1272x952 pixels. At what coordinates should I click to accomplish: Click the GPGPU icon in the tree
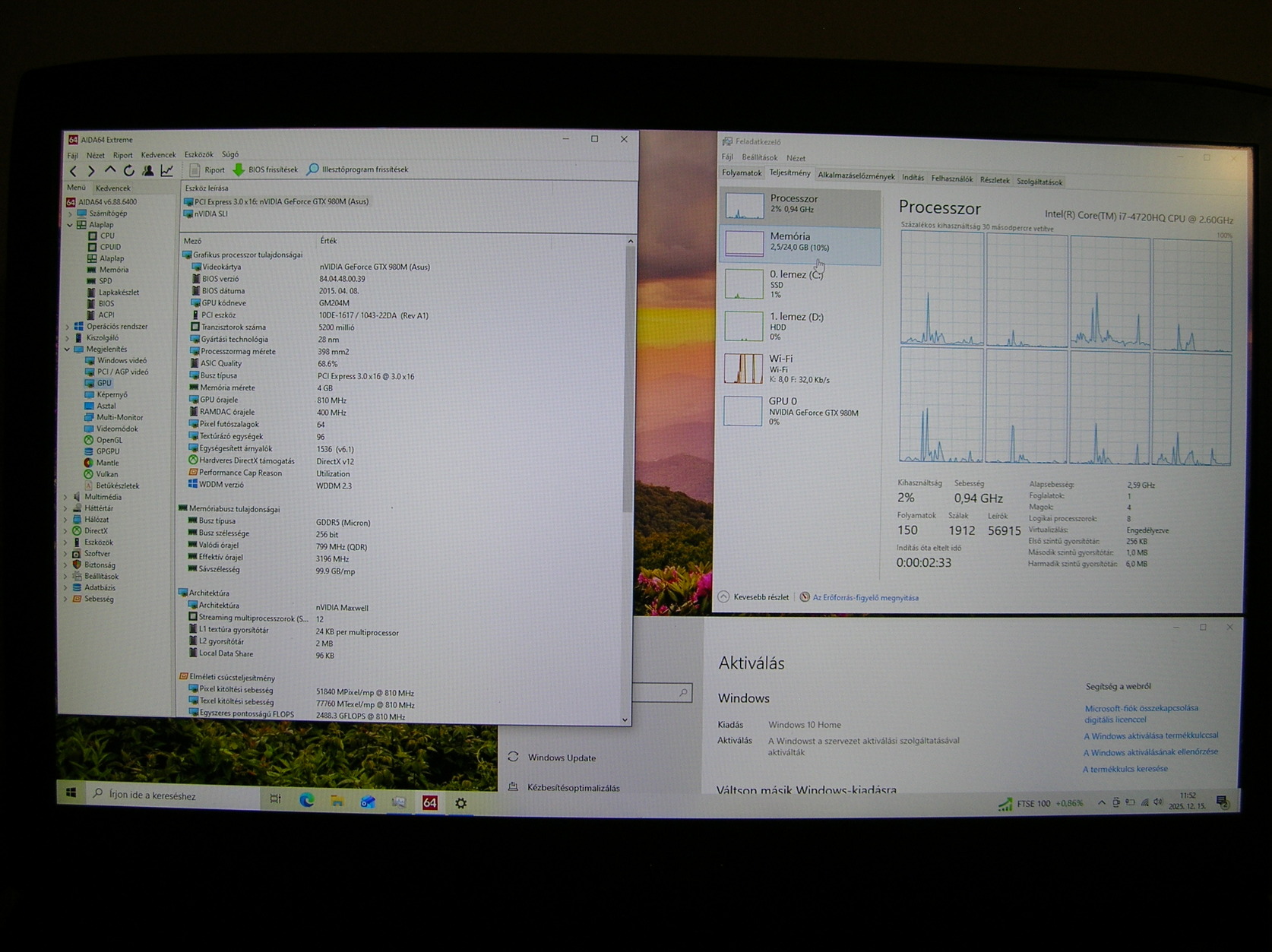pos(88,452)
